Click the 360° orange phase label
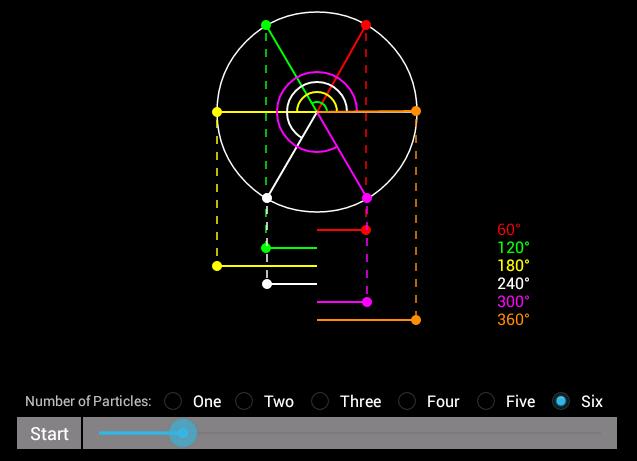637x461 pixels. pos(513,320)
